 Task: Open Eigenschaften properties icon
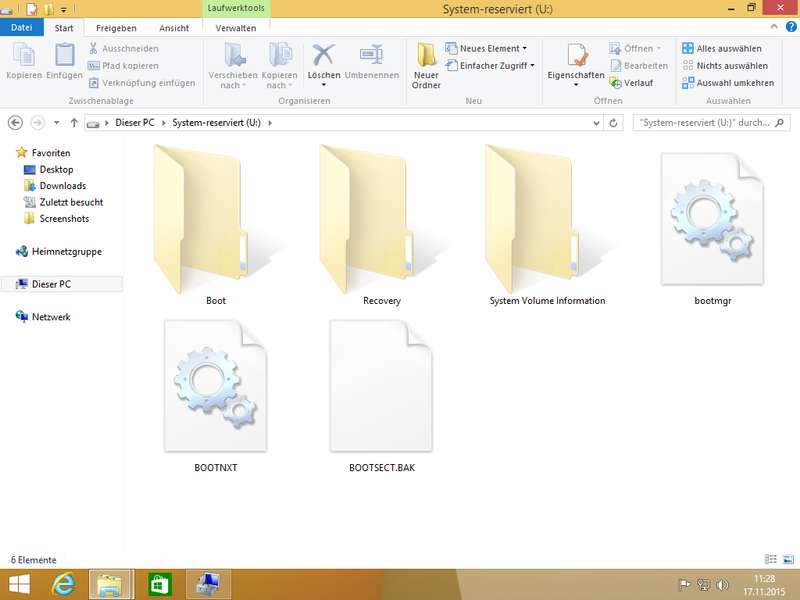tap(576, 58)
